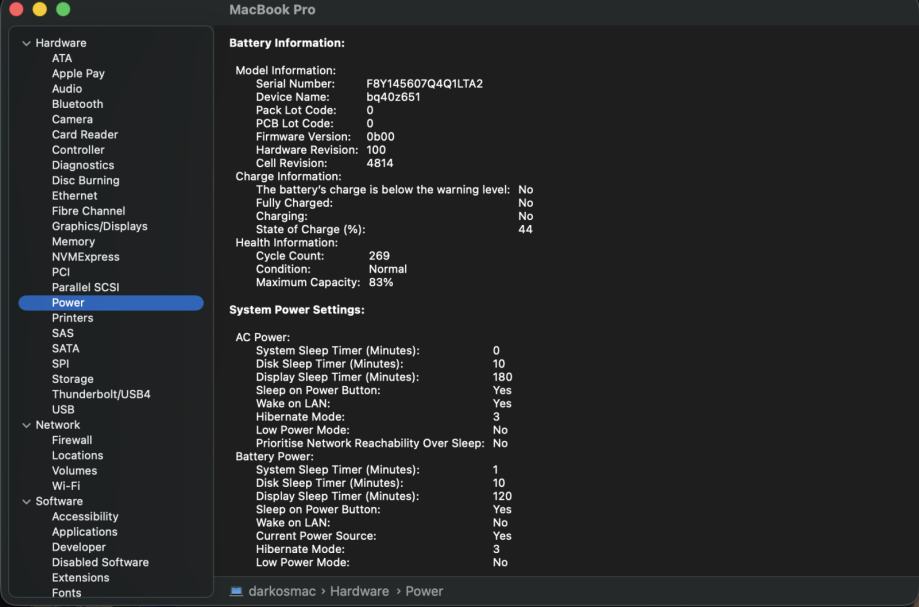Choose Storage from the sidebar

pos(72,379)
